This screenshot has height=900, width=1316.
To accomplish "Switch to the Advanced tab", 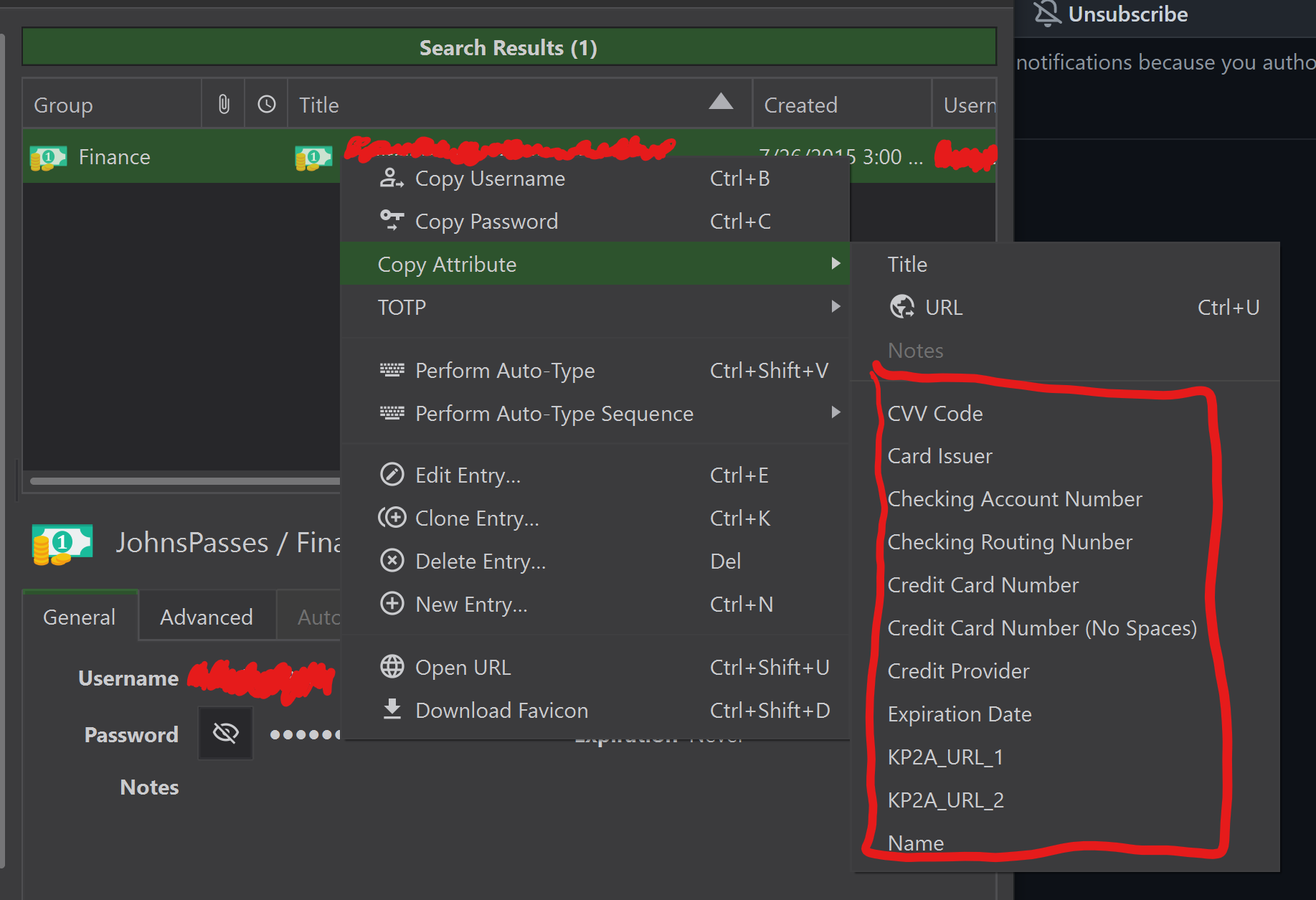I will [x=206, y=616].
